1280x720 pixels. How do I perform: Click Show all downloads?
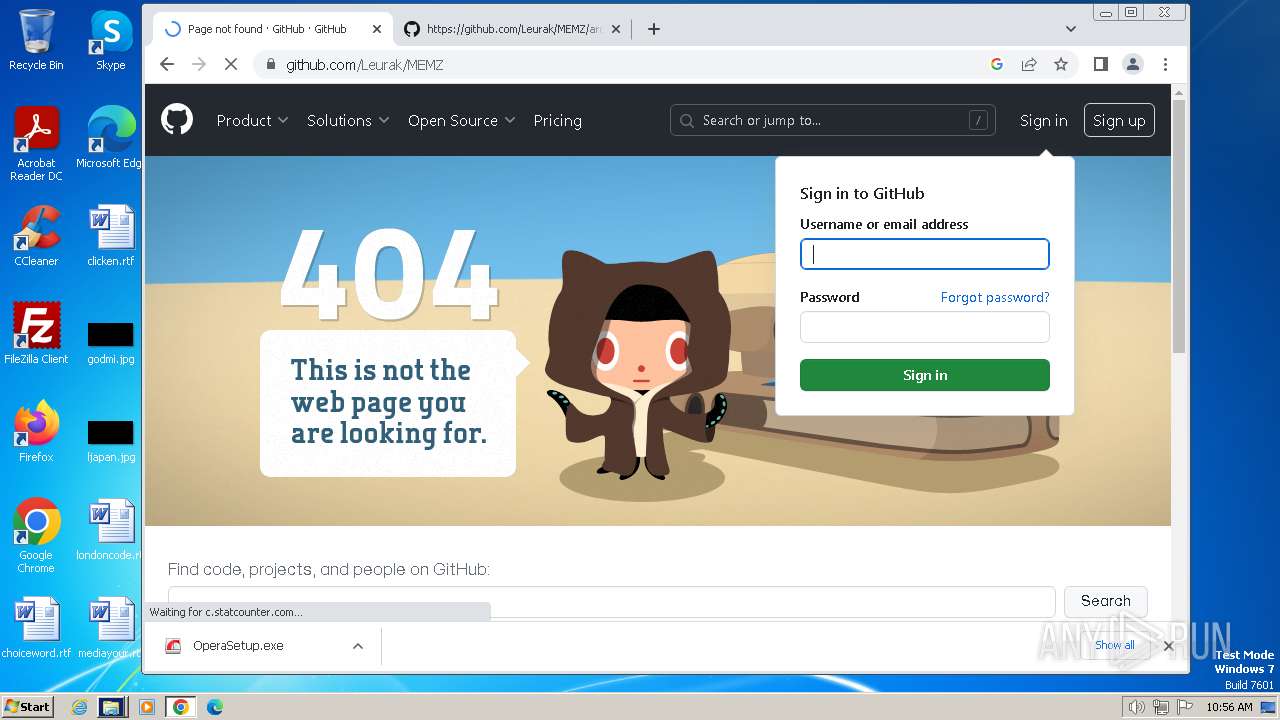[1114, 646]
